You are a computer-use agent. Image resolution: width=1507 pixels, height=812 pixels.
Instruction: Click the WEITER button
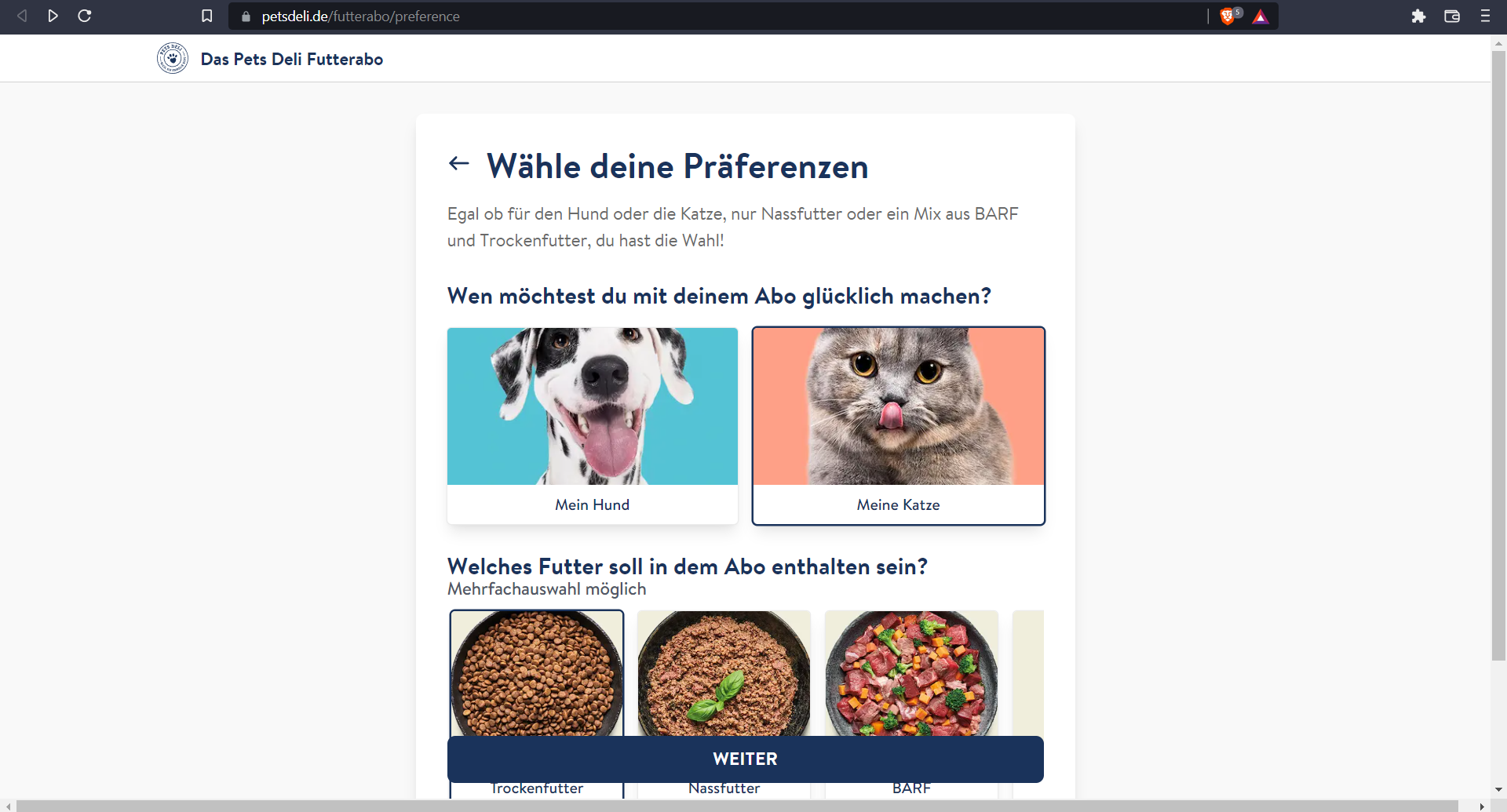click(746, 759)
